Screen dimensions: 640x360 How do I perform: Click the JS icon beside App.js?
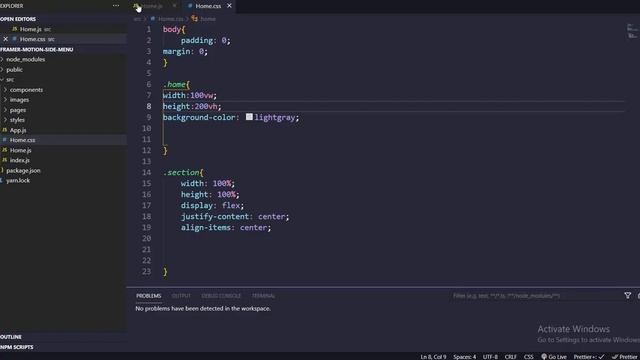tap(4, 130)
